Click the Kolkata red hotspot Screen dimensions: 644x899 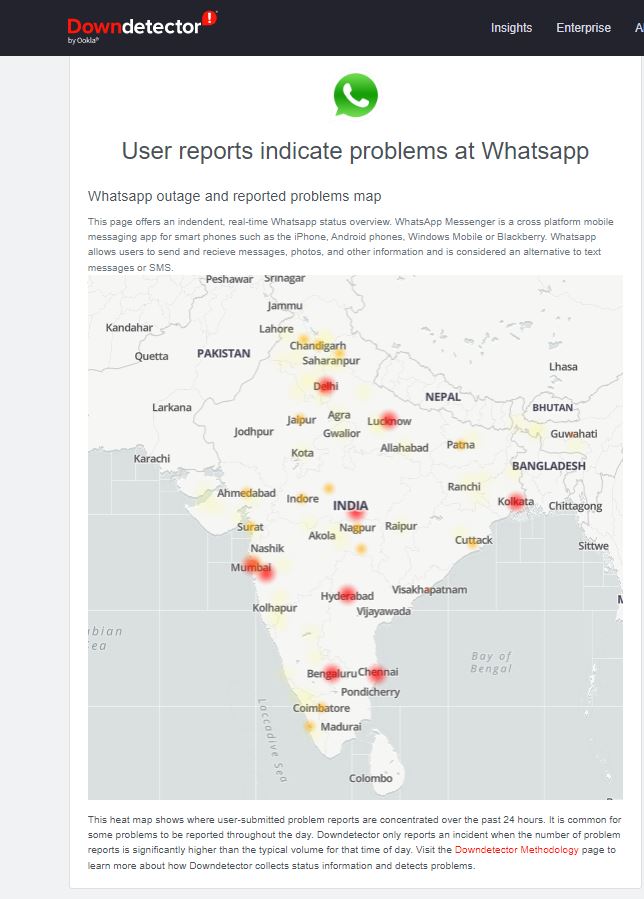(516, 501)
